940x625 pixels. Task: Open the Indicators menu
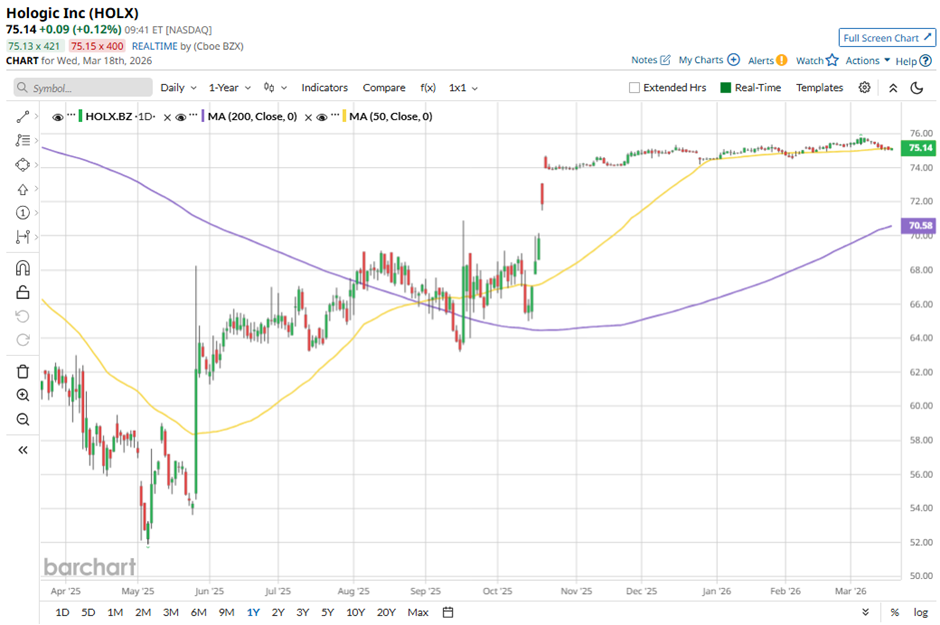click(324, 87)
